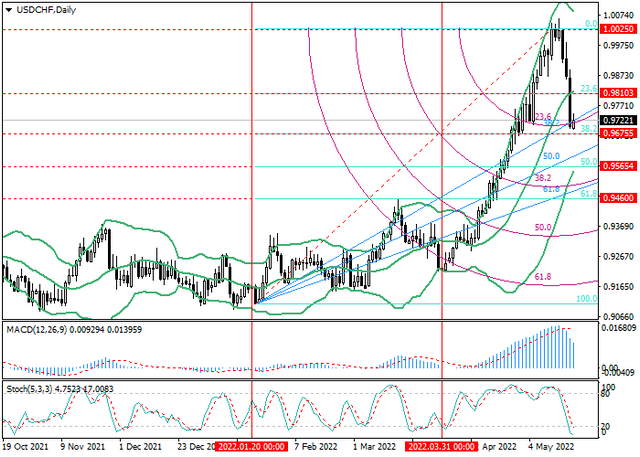
Task: Select the 0.95654 red price label
Action: point(618,166)
